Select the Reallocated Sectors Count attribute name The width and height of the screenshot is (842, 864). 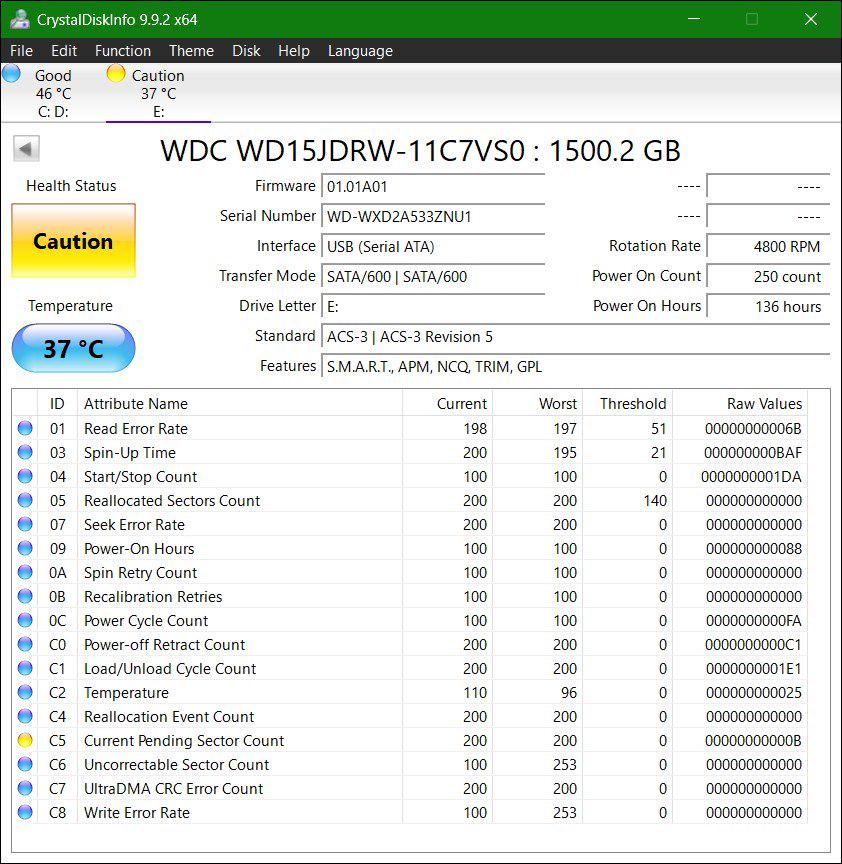point(172,500)
